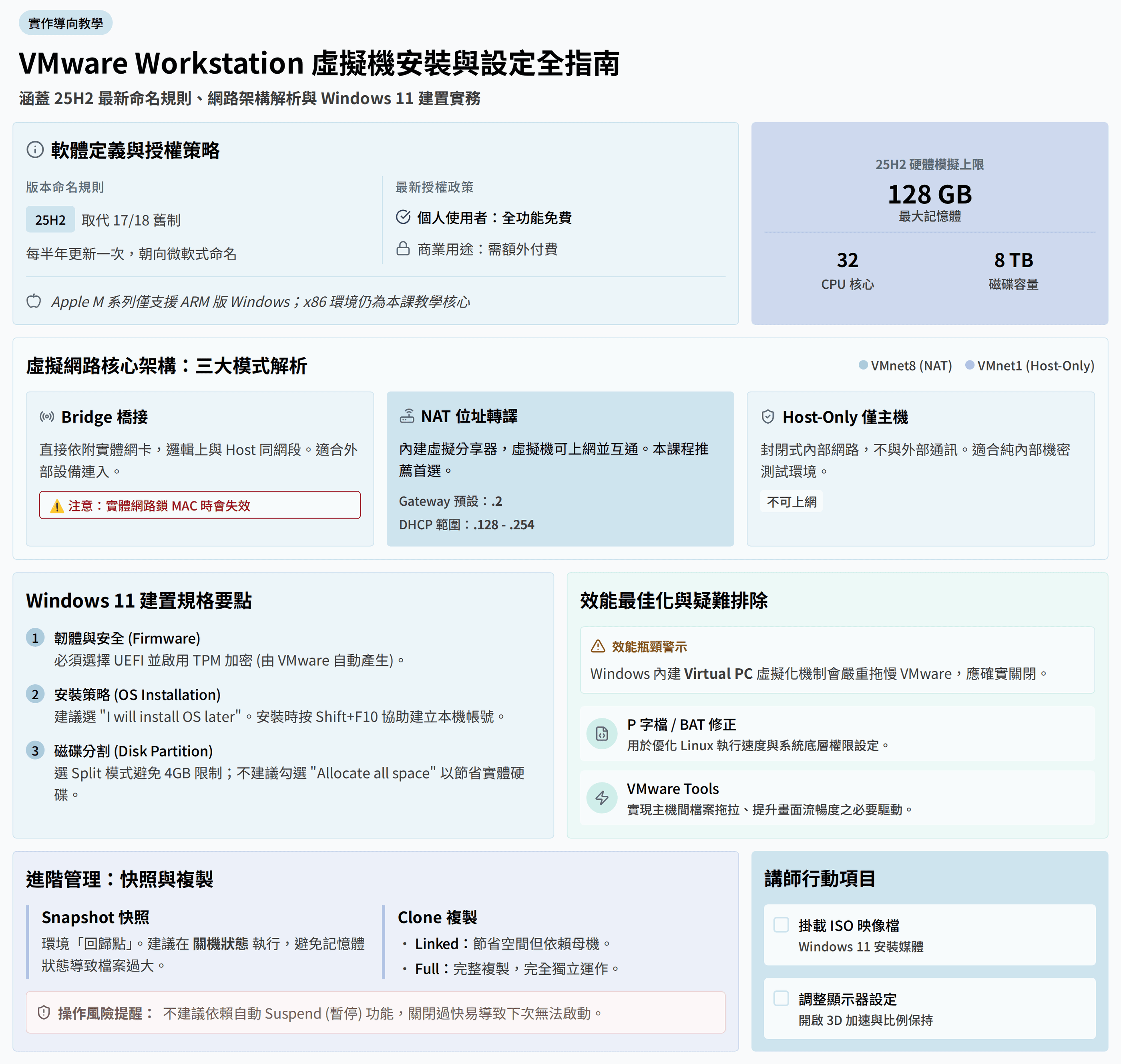Click the lock icon before 商業用途

[x=403, y=248]
